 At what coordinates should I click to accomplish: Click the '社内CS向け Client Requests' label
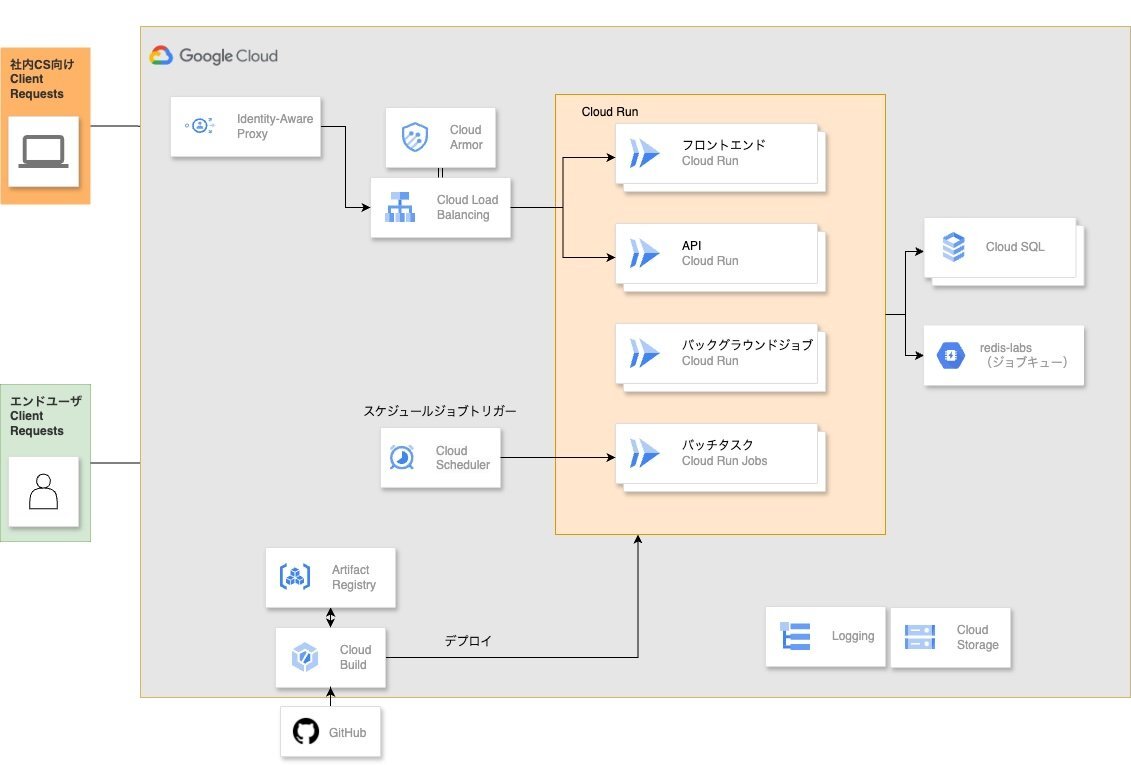42,79
